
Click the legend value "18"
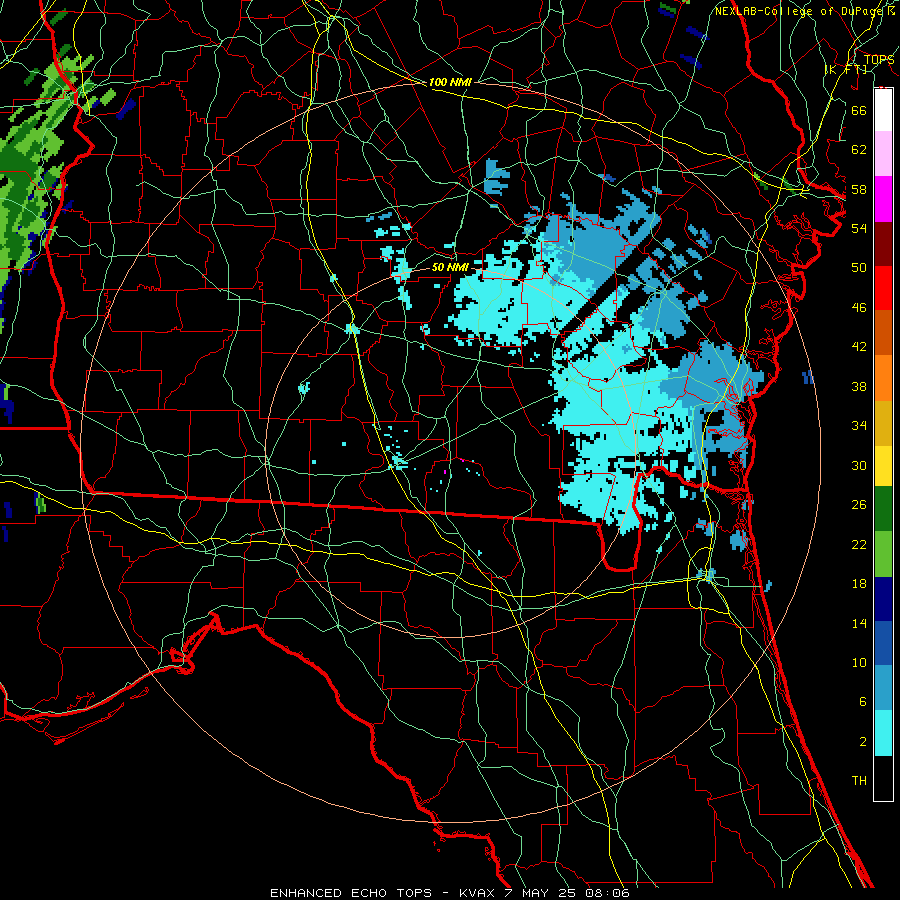[x=859, y=584]
